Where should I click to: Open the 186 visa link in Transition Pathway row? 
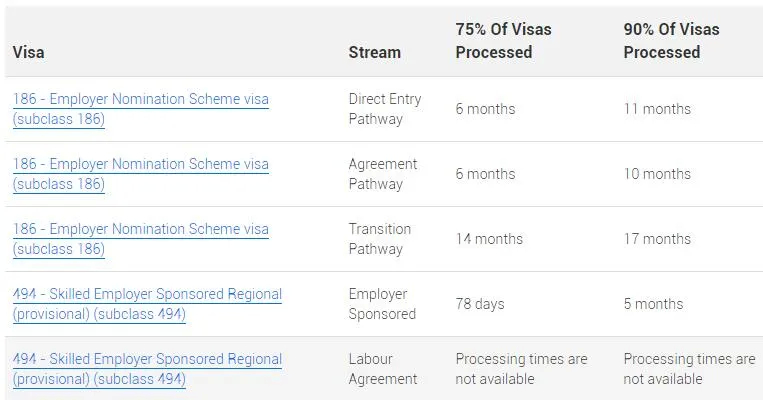coord(141,239)
